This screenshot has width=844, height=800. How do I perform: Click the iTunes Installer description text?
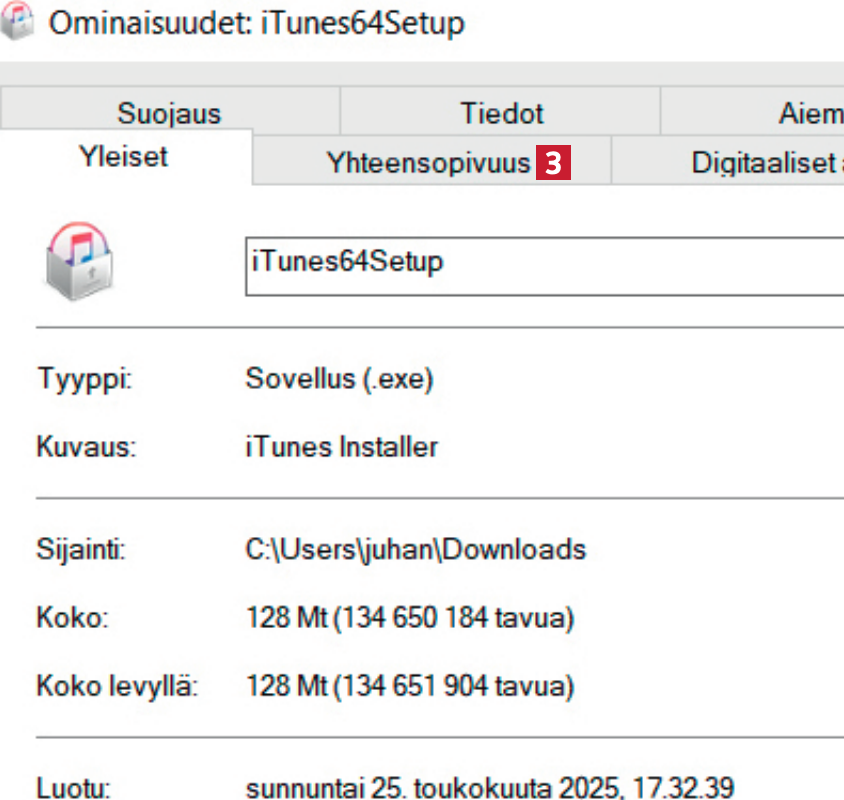[341, 446]
